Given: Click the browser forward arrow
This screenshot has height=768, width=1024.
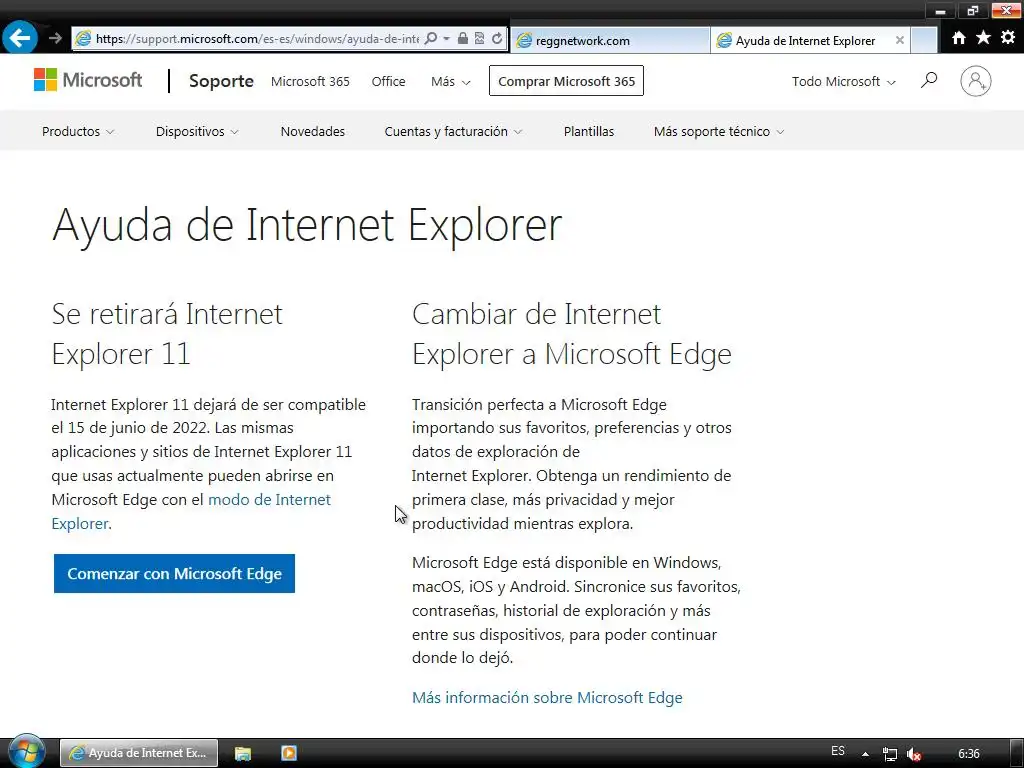Looking at the screenshot, I should (55, 39).
